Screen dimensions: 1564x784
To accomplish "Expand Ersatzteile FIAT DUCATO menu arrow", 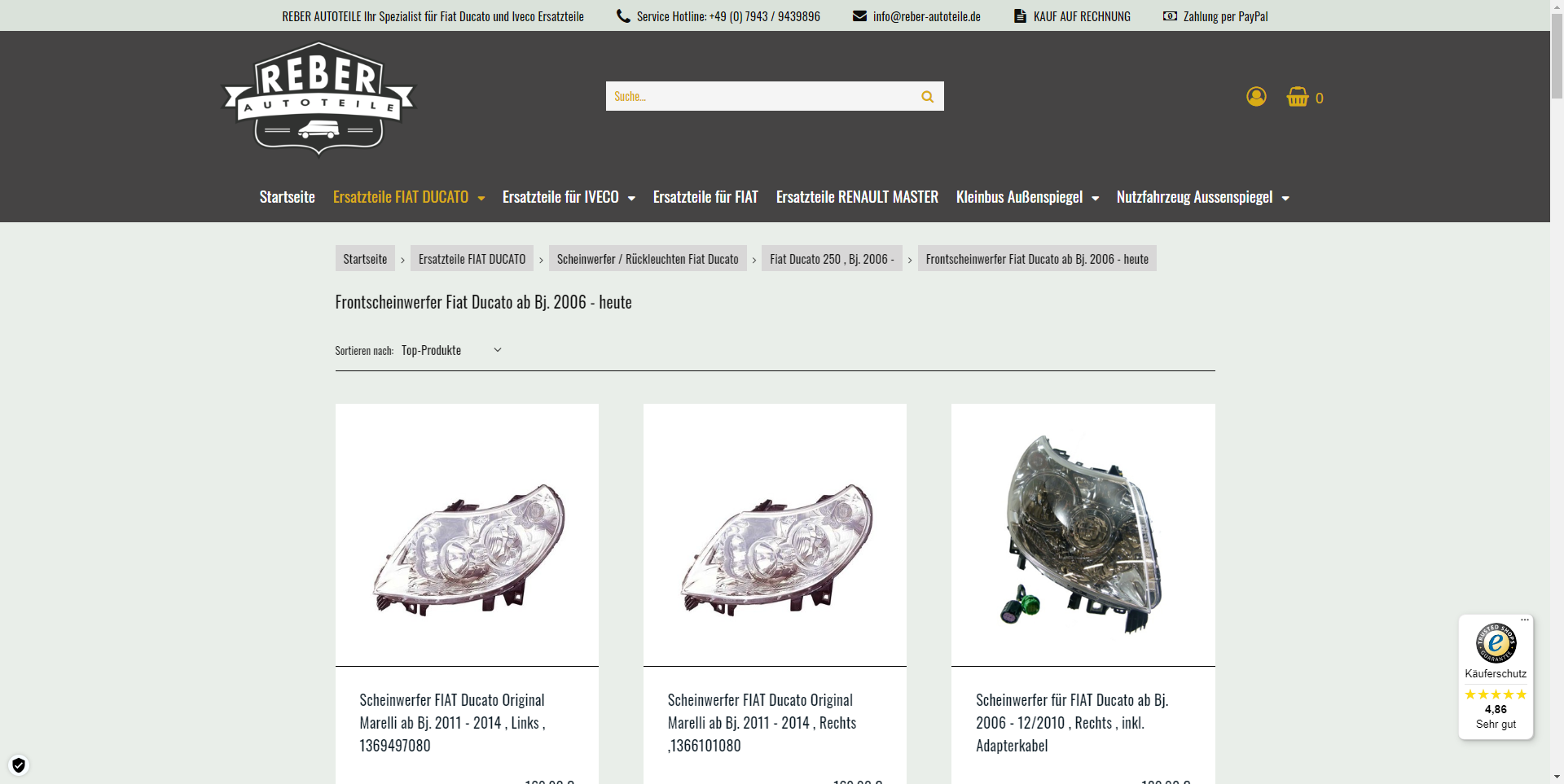I will (481, 198).
